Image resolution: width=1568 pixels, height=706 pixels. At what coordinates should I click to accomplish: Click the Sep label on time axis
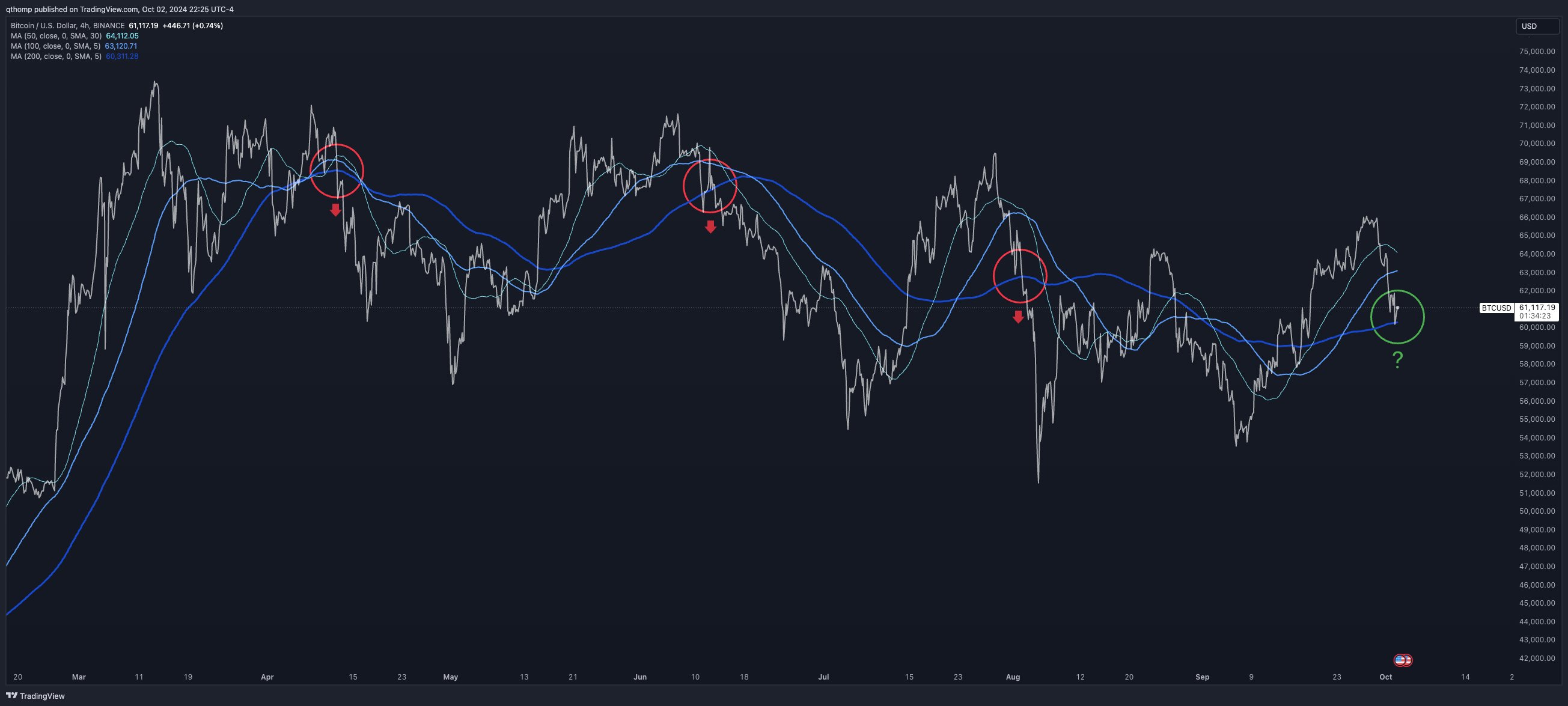click(x=1201, y=677)
